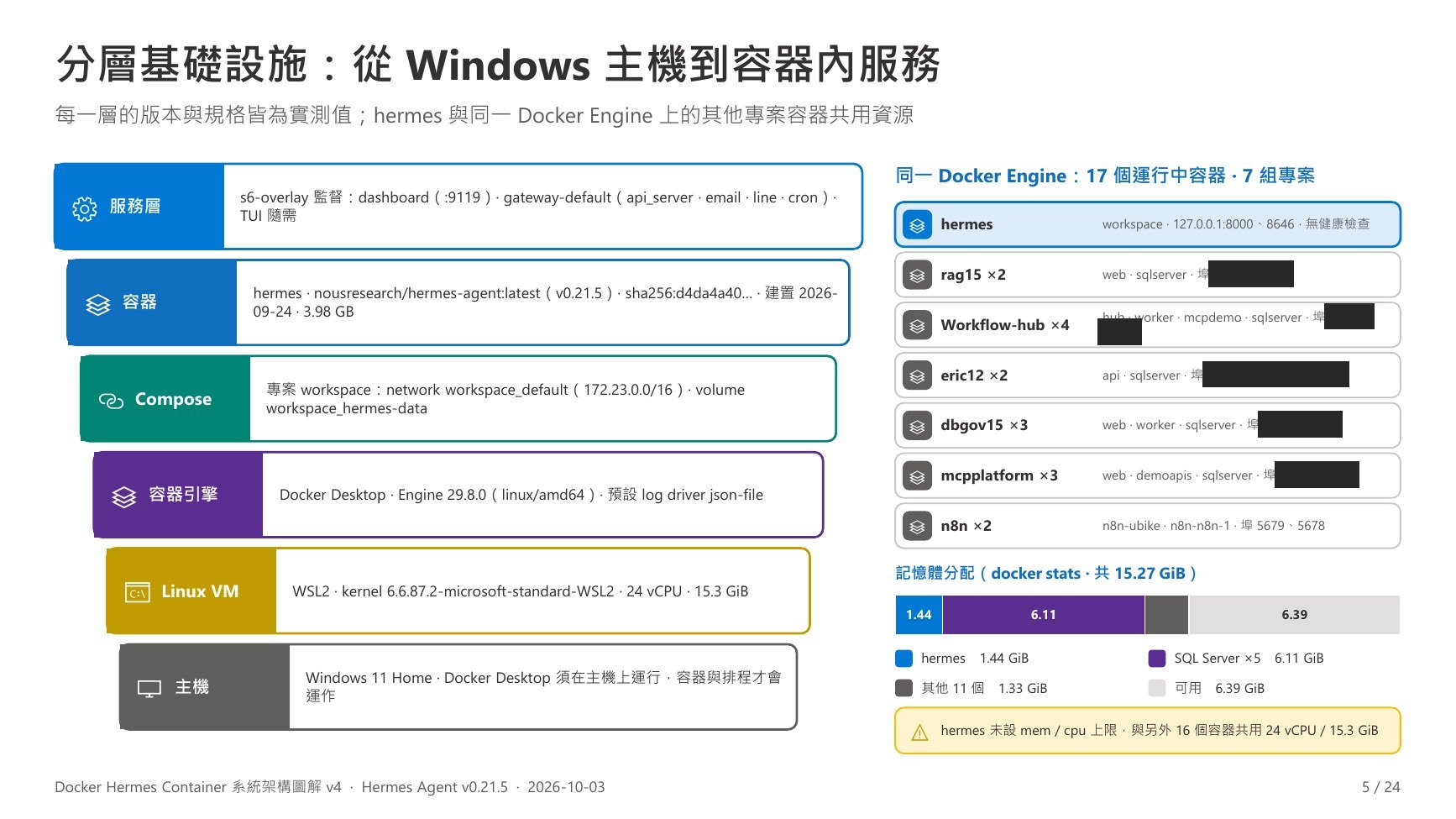Click the stack icon of n8n ×2 row
The height and width of the screenshot is (819, 1456).
pos(917,527)
